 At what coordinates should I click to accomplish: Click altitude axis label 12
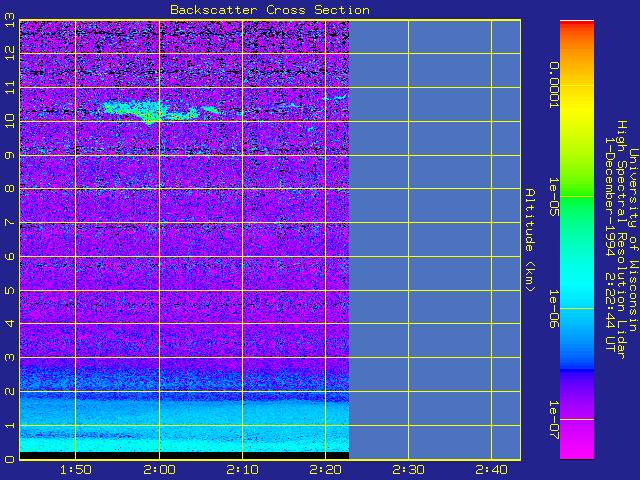pos(10,53)
